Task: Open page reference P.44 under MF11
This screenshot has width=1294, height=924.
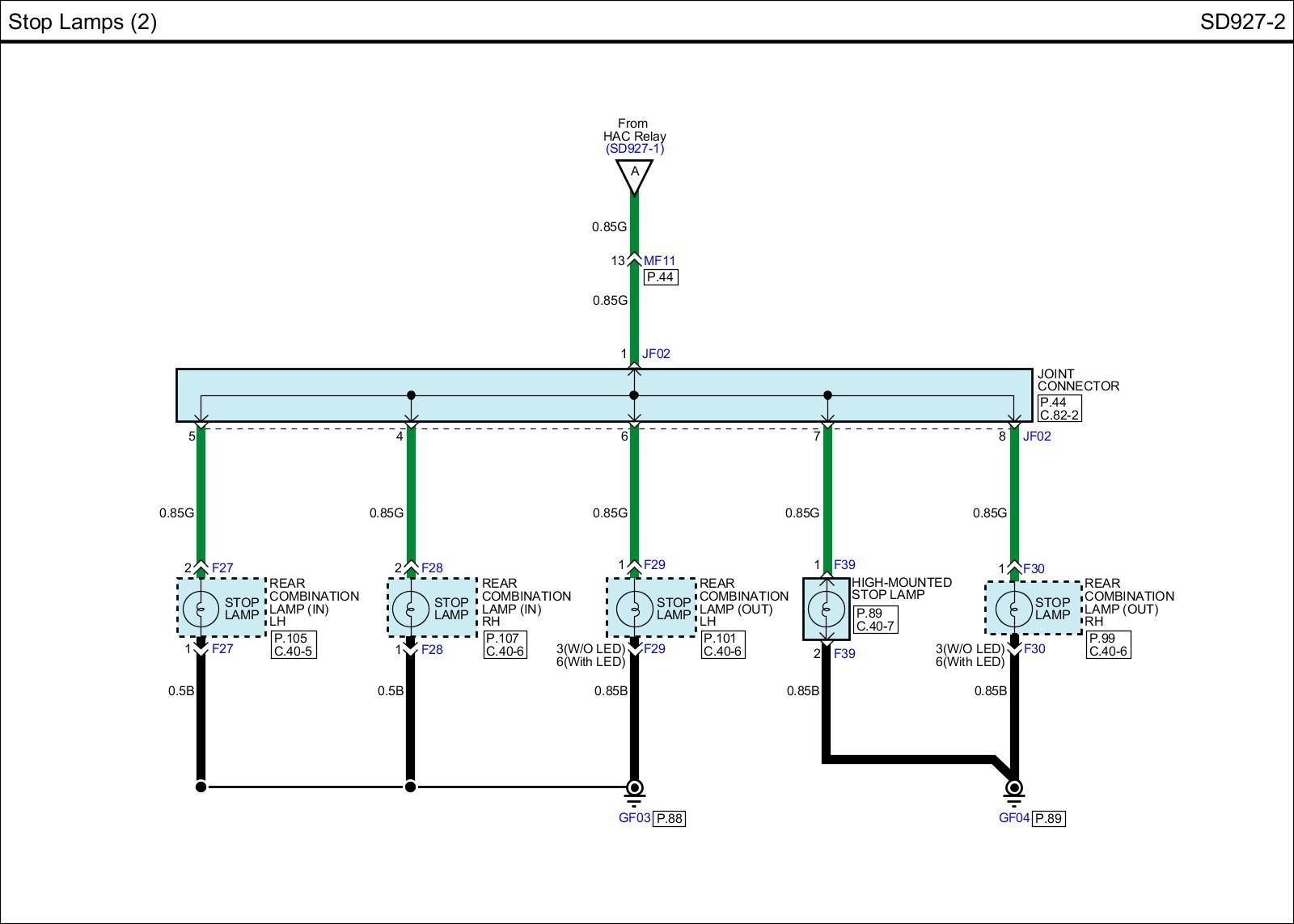Action: coord(660,277)
